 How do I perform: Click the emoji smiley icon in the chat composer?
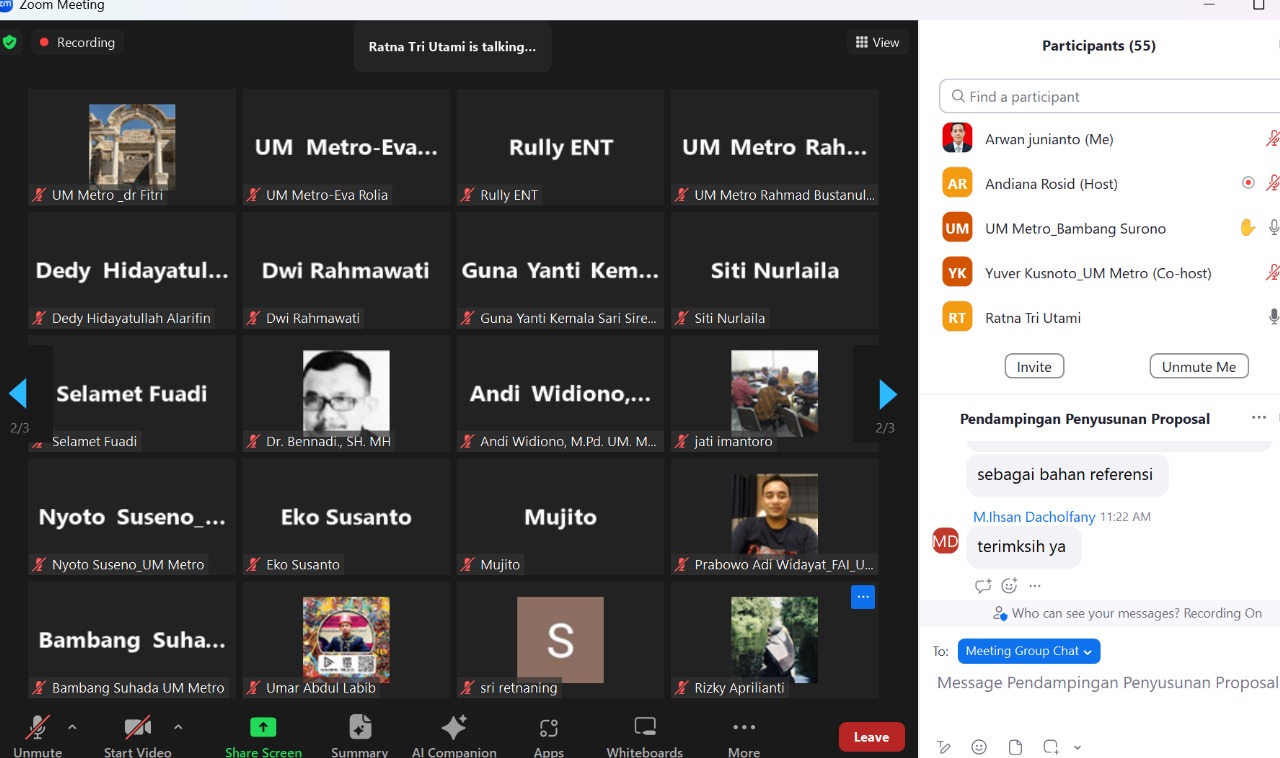[x=979, y=747]
